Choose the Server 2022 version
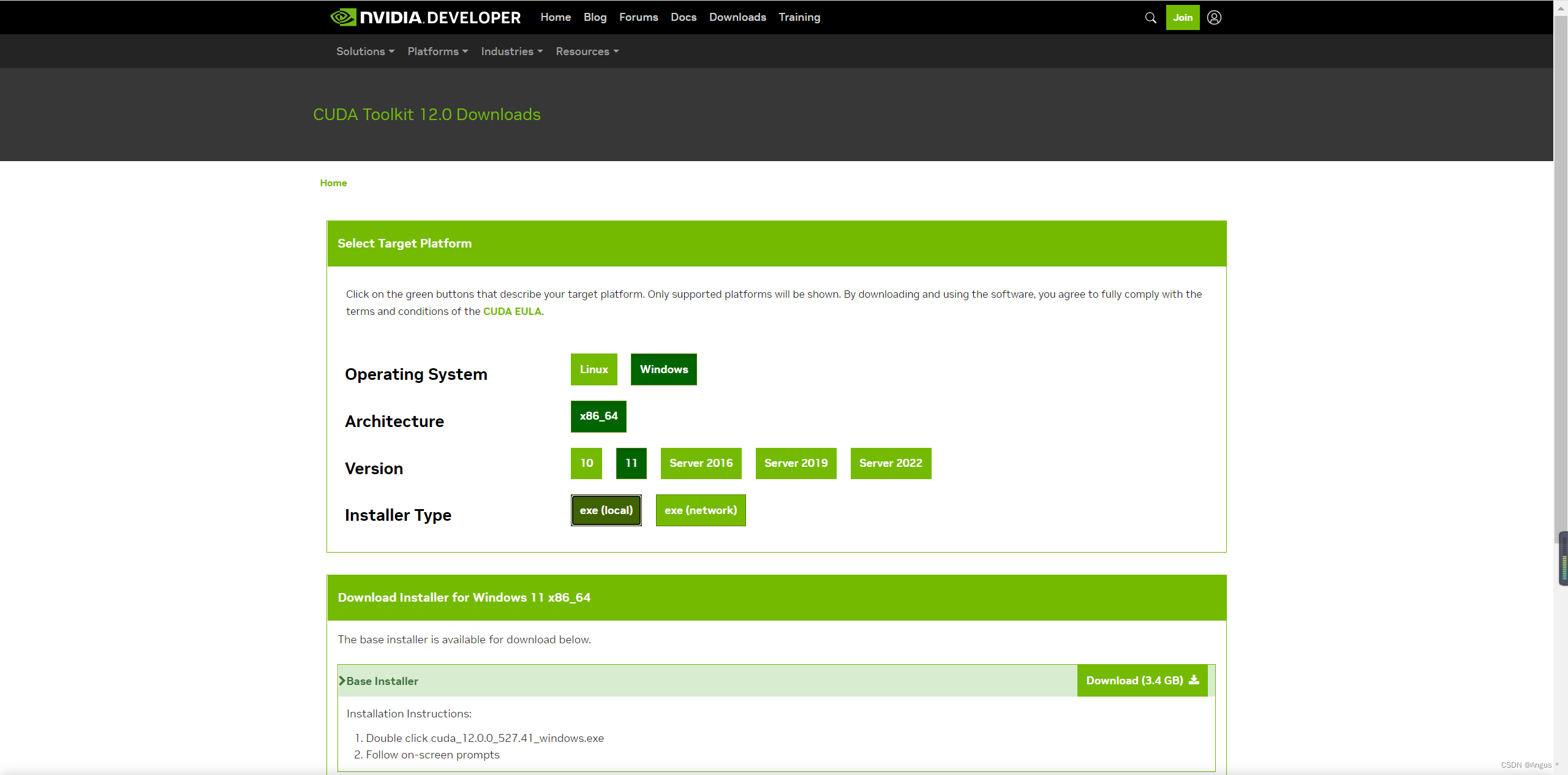The image size is (1568, 775). tap(890, 463)
